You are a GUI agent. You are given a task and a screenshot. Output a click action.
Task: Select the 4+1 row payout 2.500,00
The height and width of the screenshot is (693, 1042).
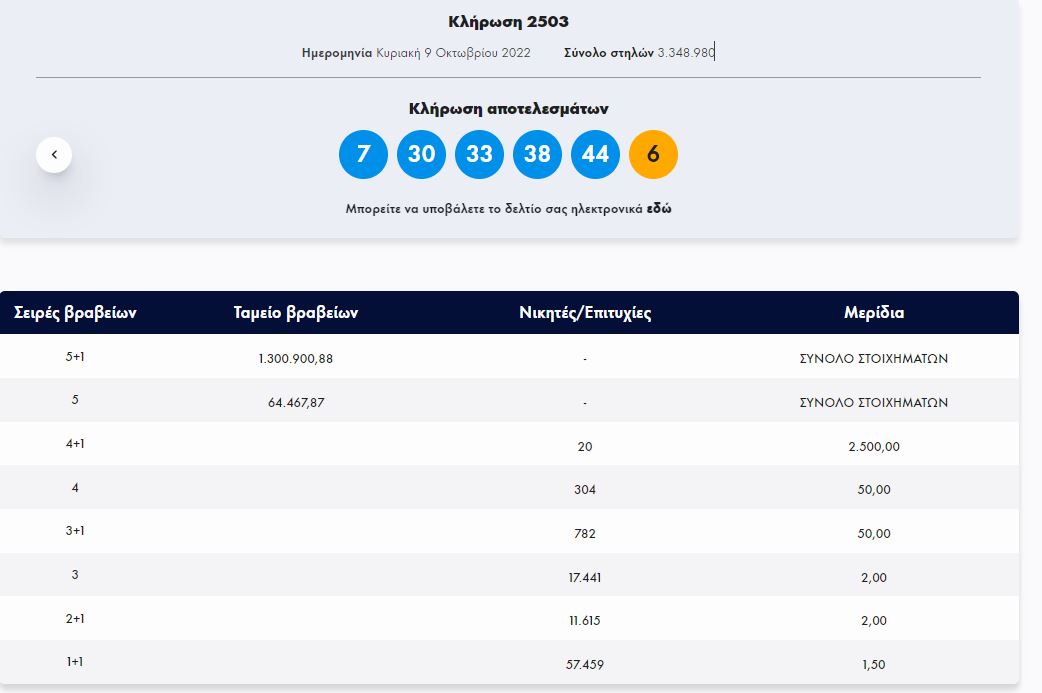pyautogui.click(x=874, y=446)
